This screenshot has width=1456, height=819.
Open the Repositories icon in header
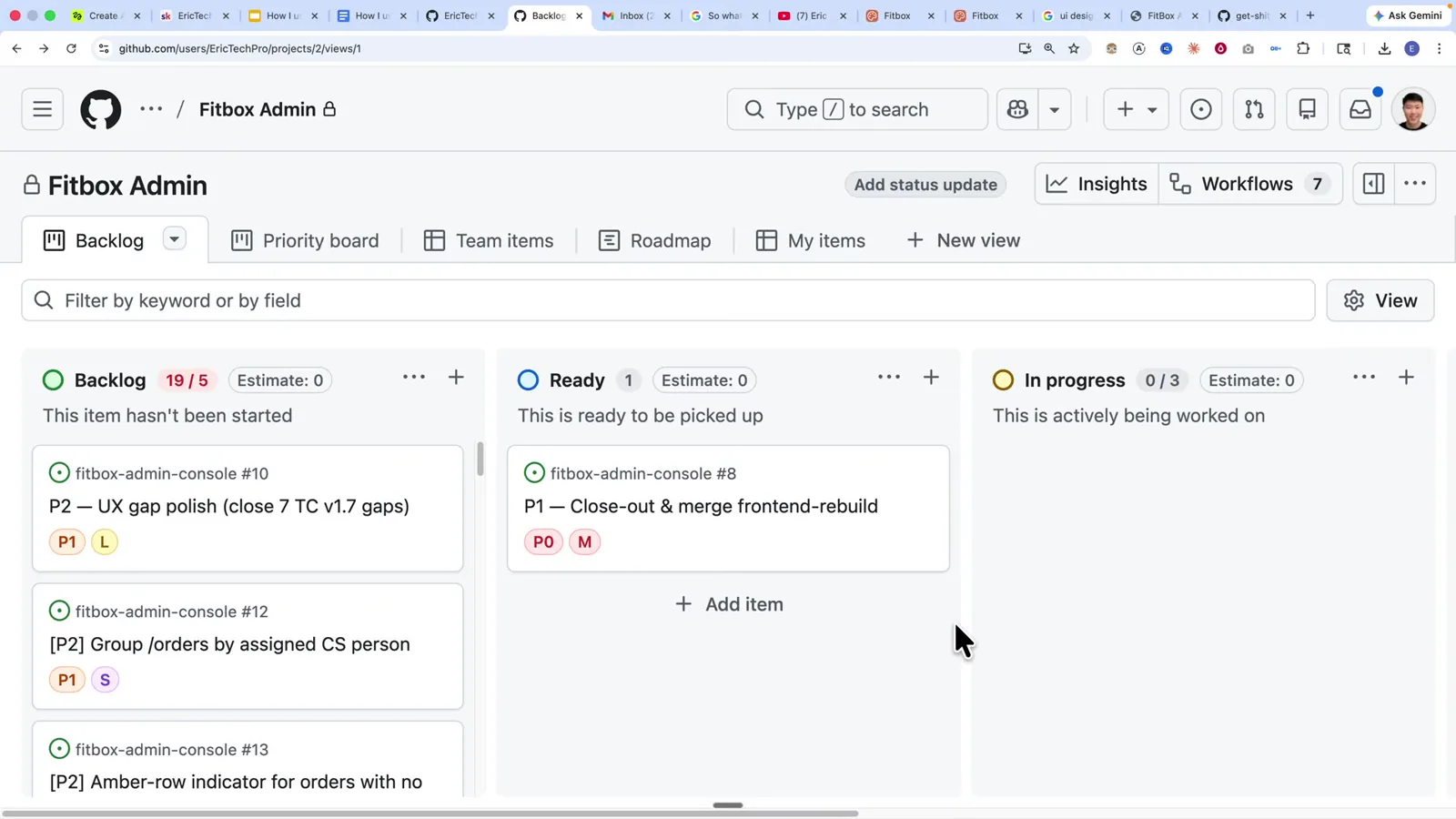coord(1307,109)
